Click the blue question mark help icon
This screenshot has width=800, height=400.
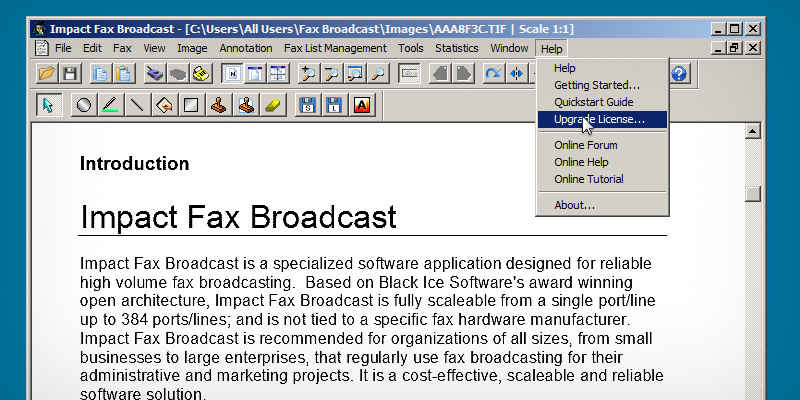click(x=680, y=73)
